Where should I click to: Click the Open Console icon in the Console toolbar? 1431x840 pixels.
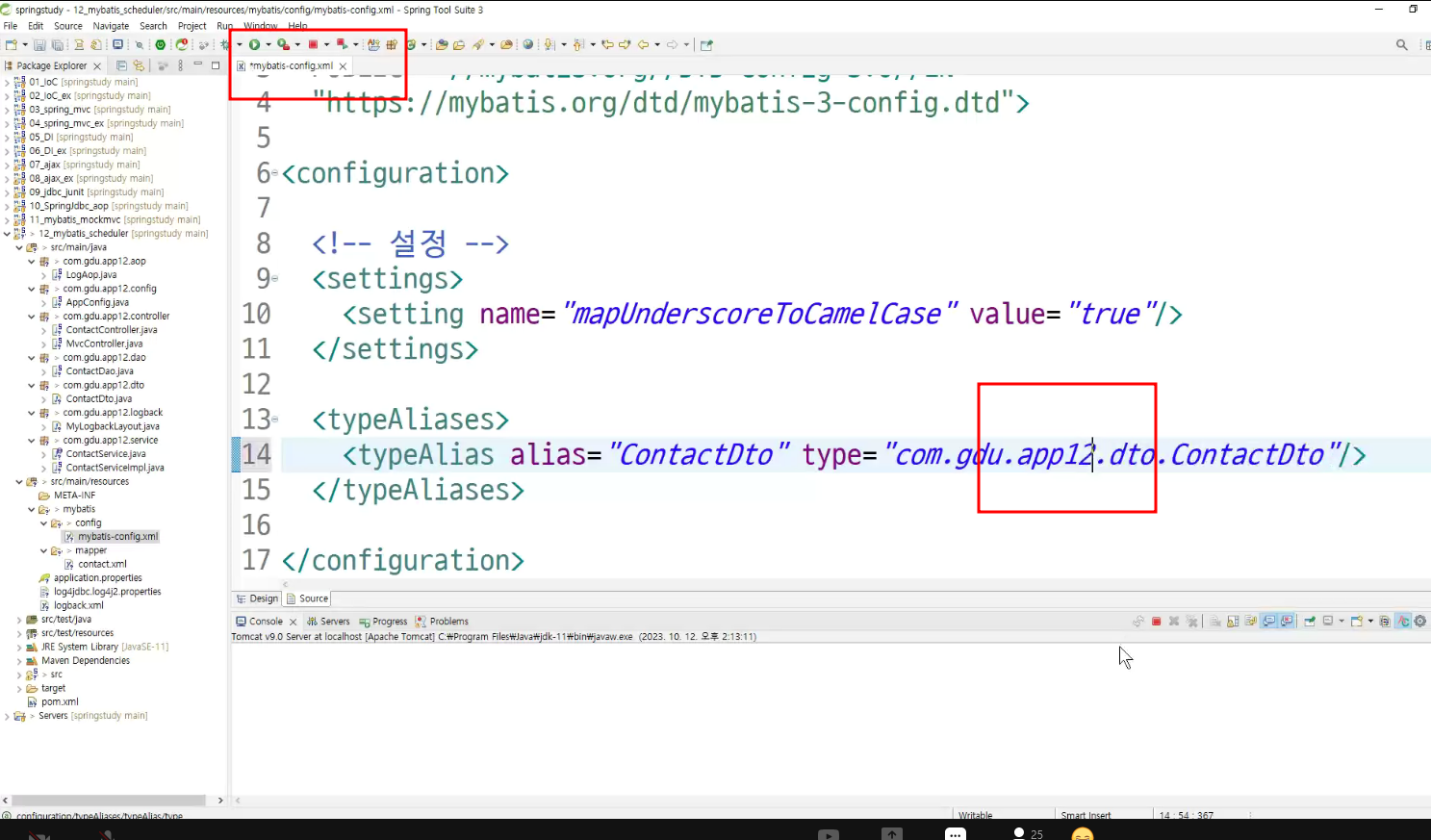[x=1357, y=622]
